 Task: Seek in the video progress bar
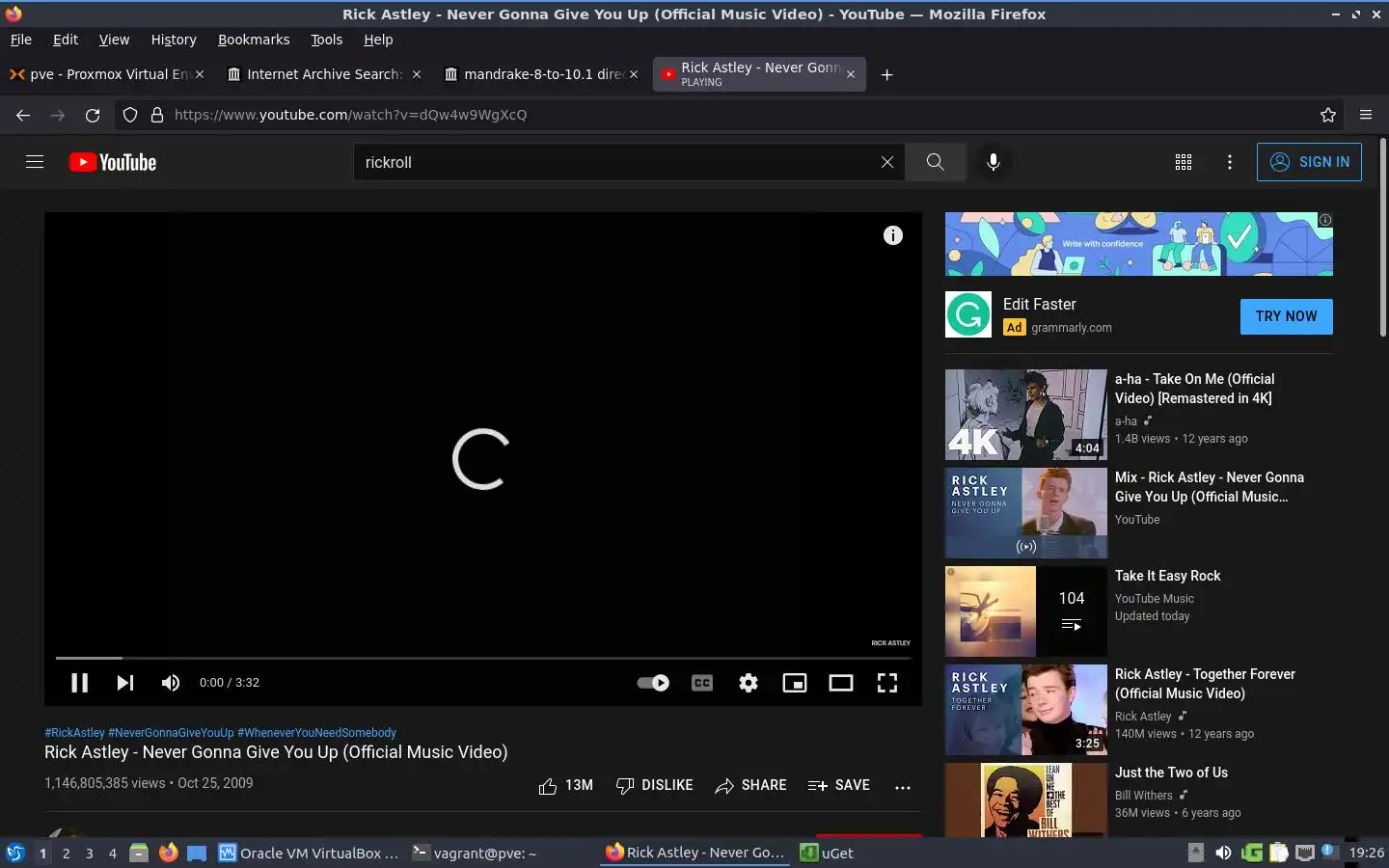coord(482,658)
